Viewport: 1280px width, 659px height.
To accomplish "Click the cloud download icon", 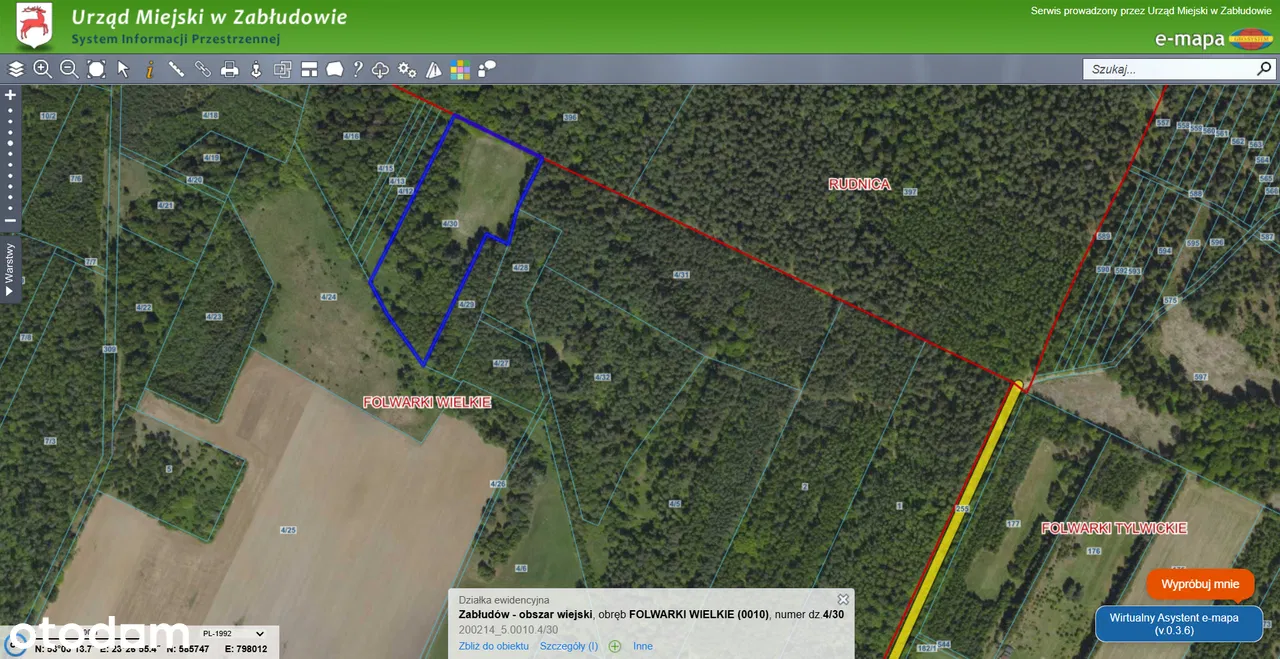I will [x=381, y=69].
